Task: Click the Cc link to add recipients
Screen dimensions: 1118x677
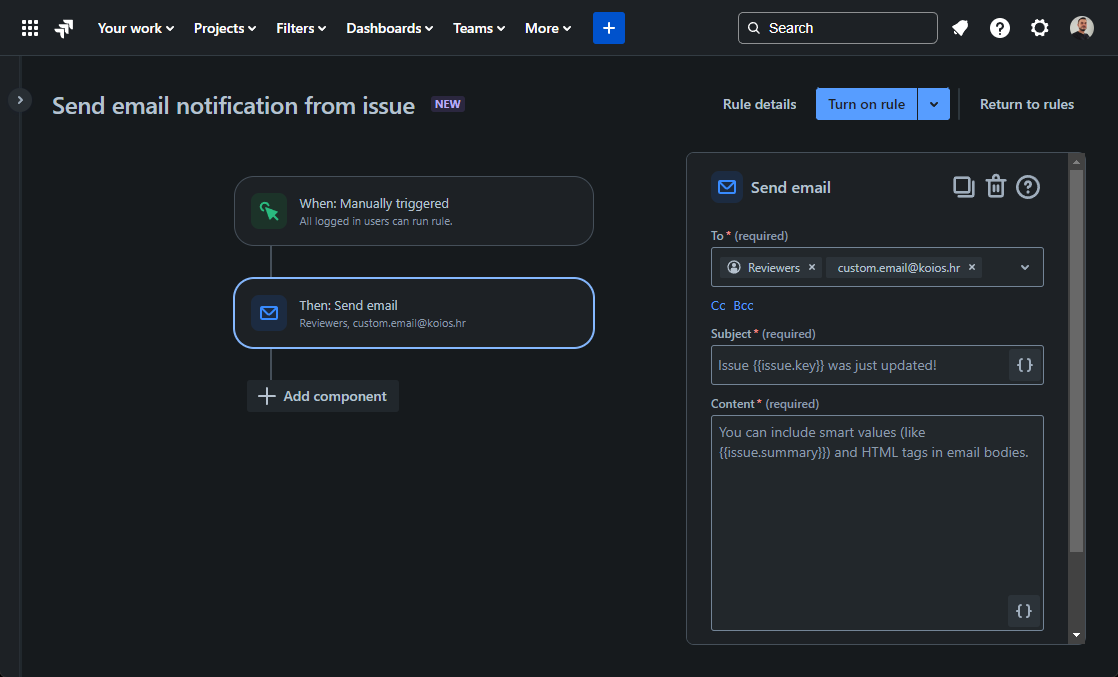Action: (x=718, y=305)
